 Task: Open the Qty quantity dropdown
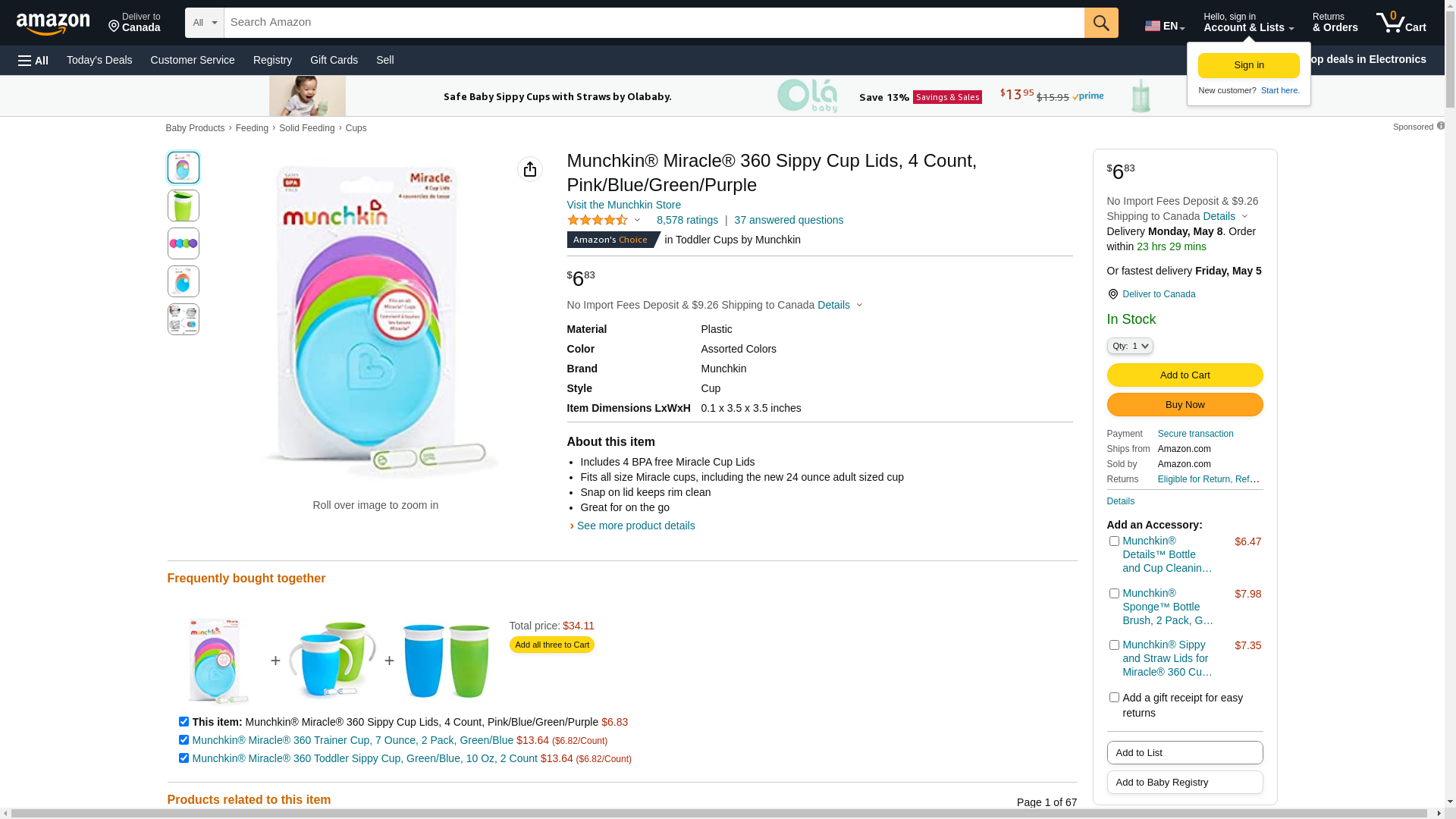point(1129,346)
